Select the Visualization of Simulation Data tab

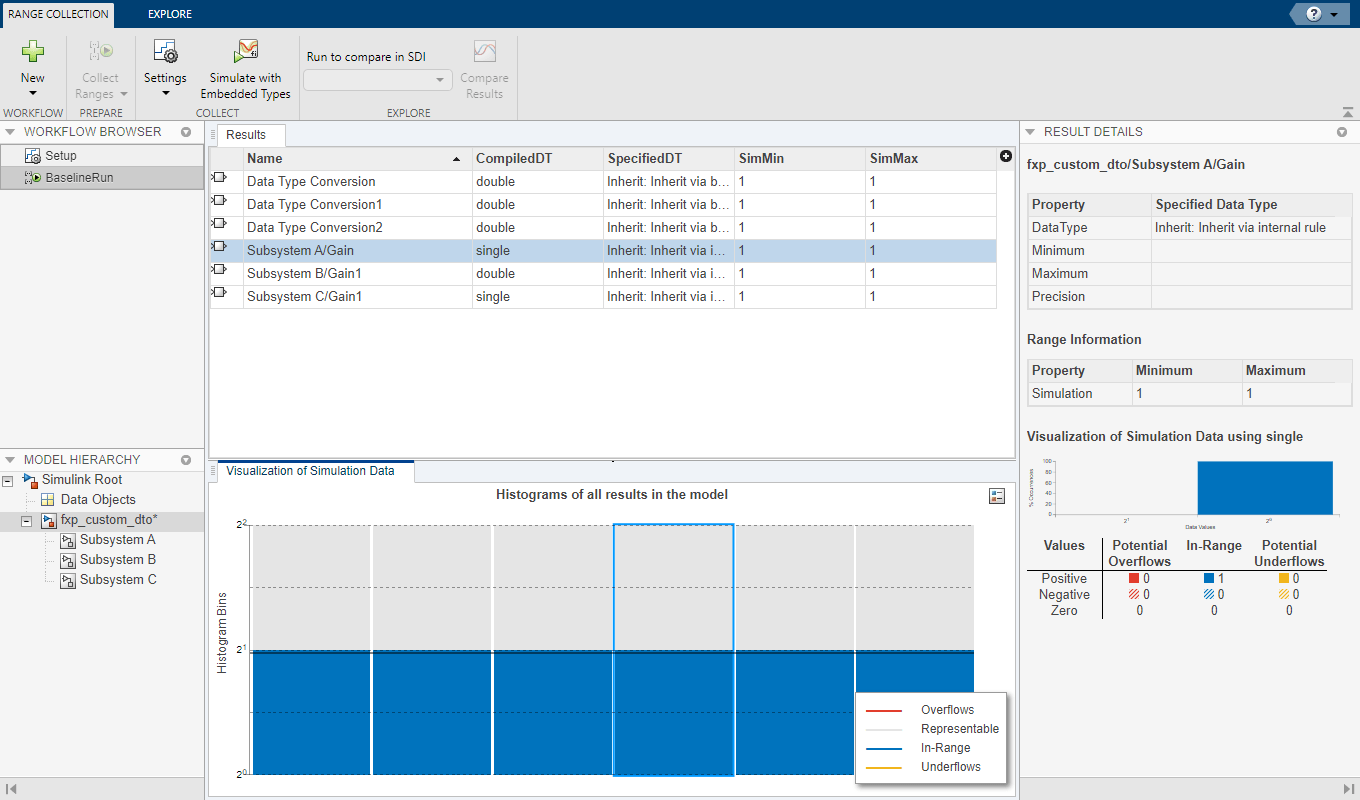[310, 471]
